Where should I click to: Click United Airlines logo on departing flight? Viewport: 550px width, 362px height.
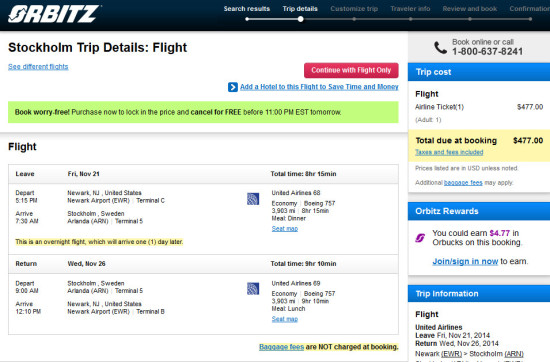[x=253, y=199]
